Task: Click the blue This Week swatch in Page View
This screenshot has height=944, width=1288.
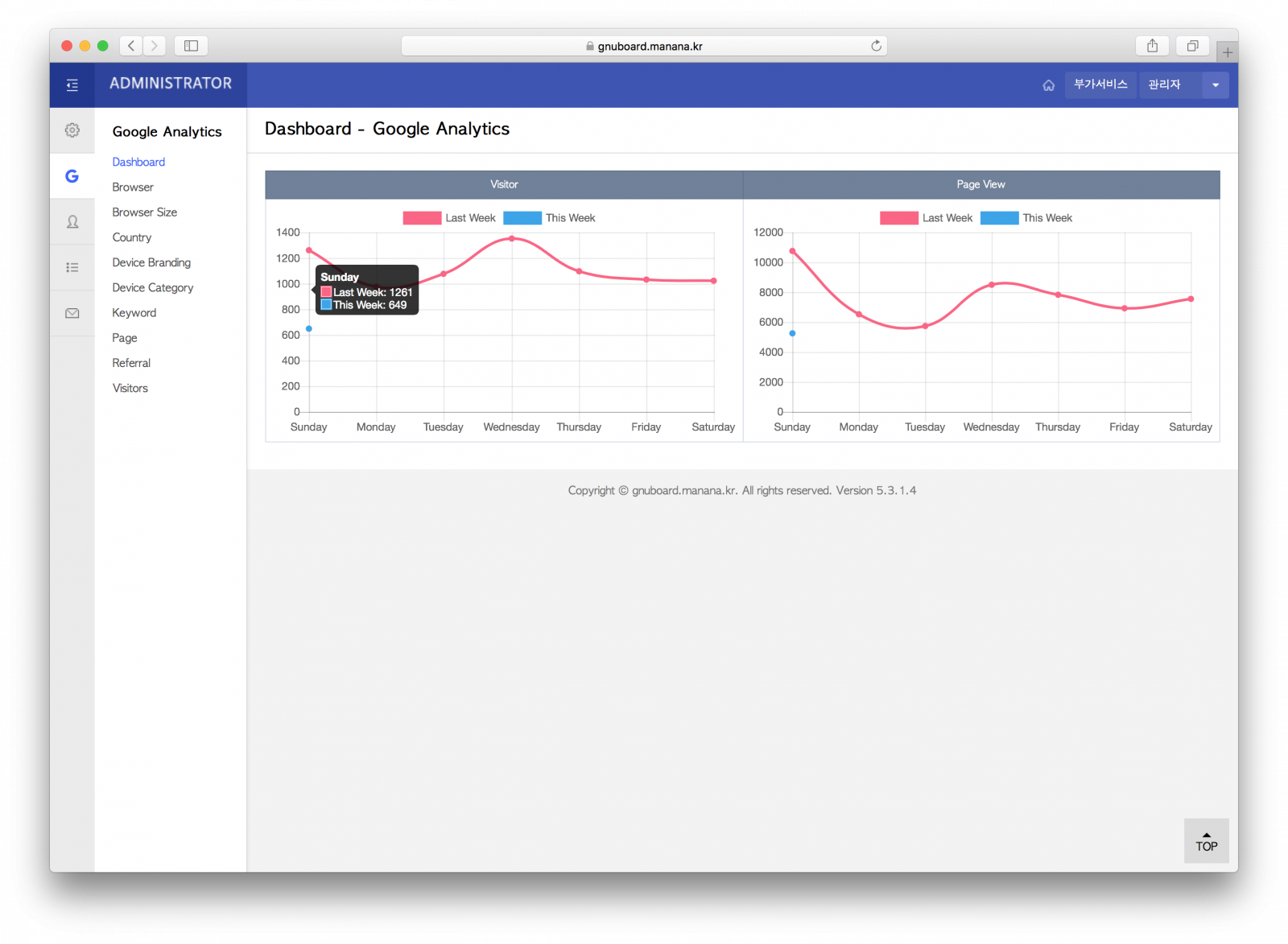Action: tap(999, 218)
